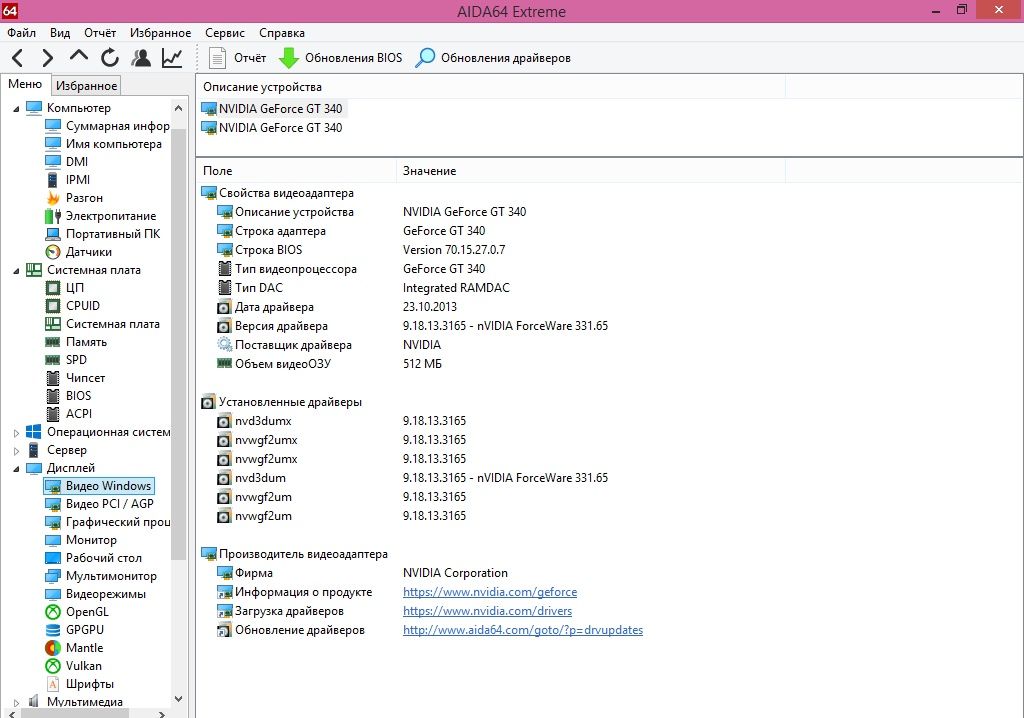Screen dimensions: 1024x718
Task: Expand the Операционная система node
Action: (16, 432)
